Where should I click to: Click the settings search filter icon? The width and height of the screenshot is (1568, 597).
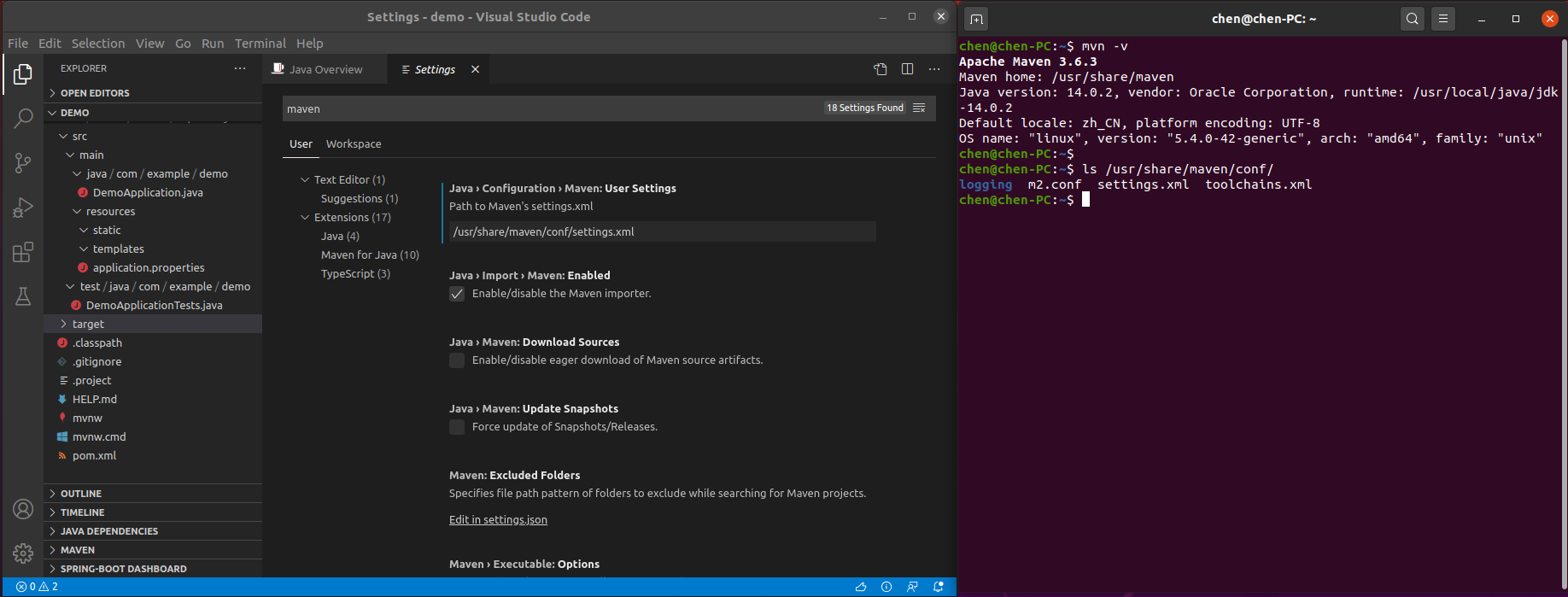tap(919, 108)
